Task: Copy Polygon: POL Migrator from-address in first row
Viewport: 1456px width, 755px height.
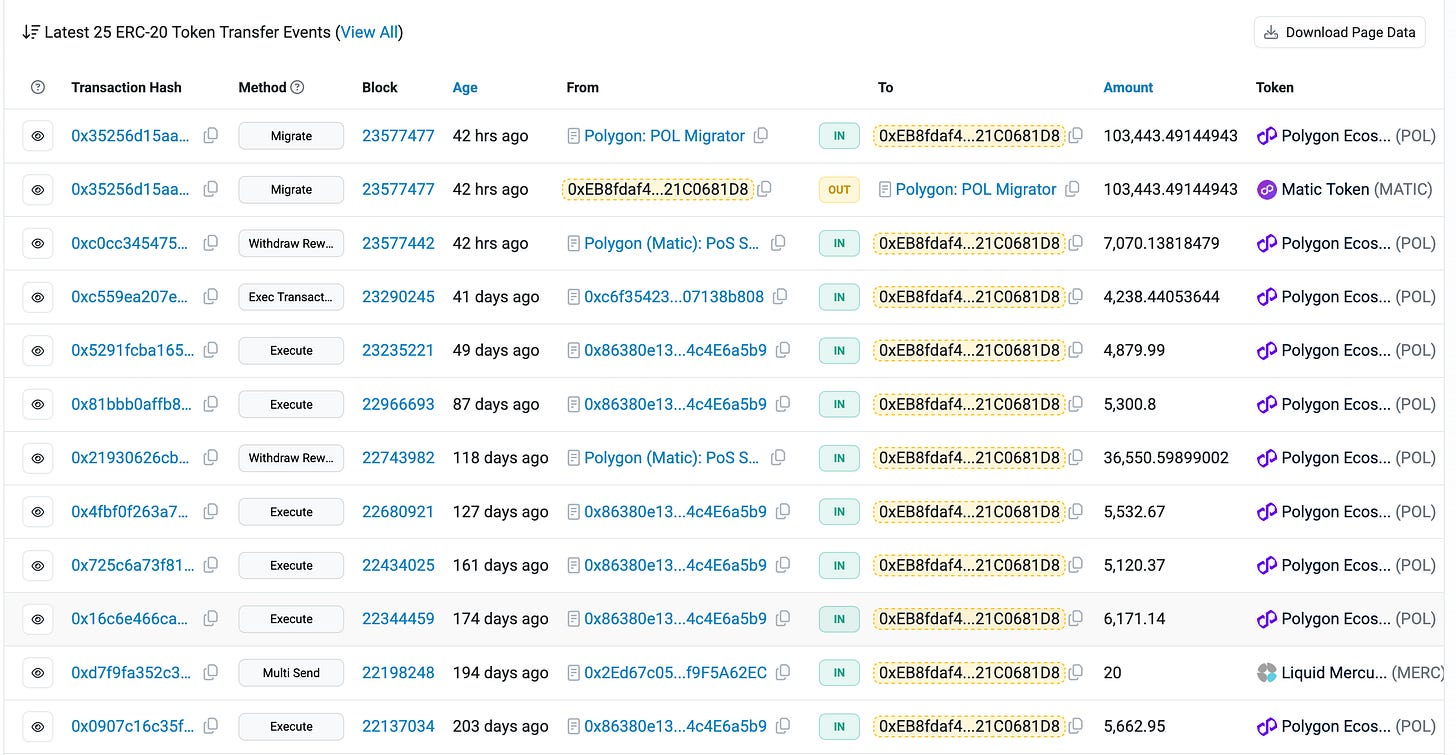Action: (x=761, y=136)
